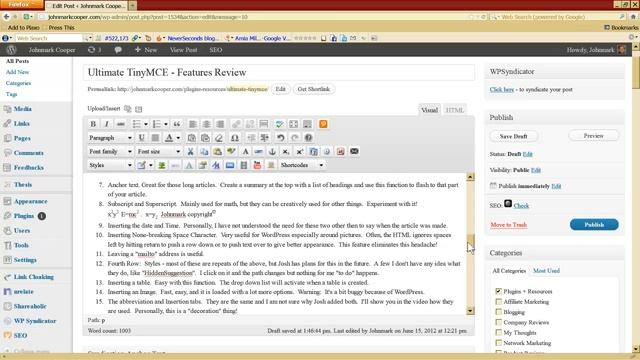This screenshot has width=640, height=360.
Task: Align text right in editor
Action: click(220, 124)
